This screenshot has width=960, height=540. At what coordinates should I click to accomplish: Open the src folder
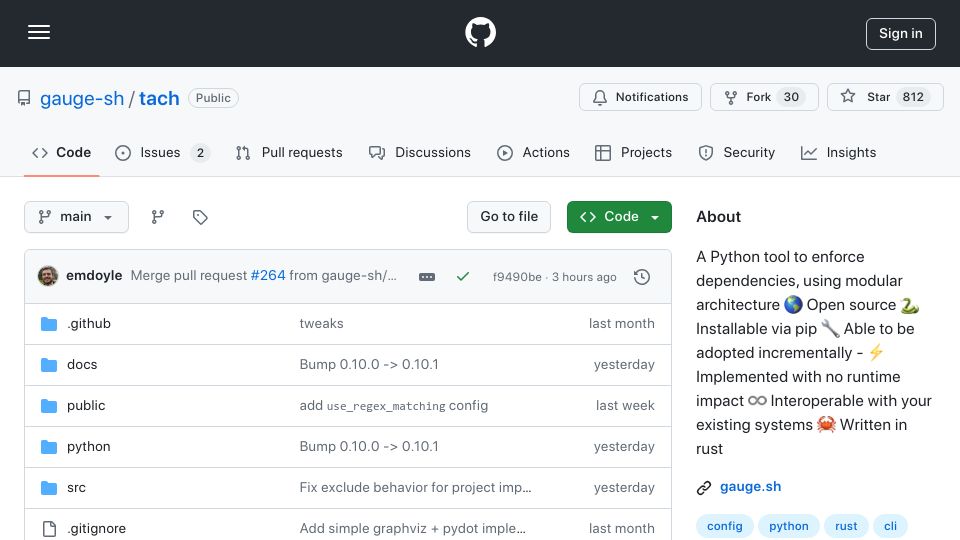point(76,487)
